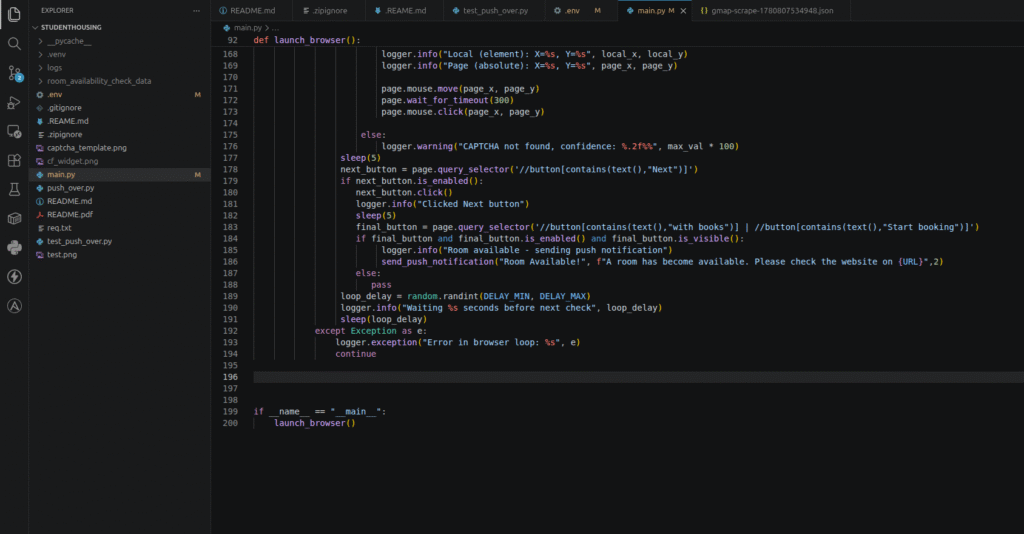
Task: Click the 'loop_delay = random.randint' line
Action: (465, 296)
